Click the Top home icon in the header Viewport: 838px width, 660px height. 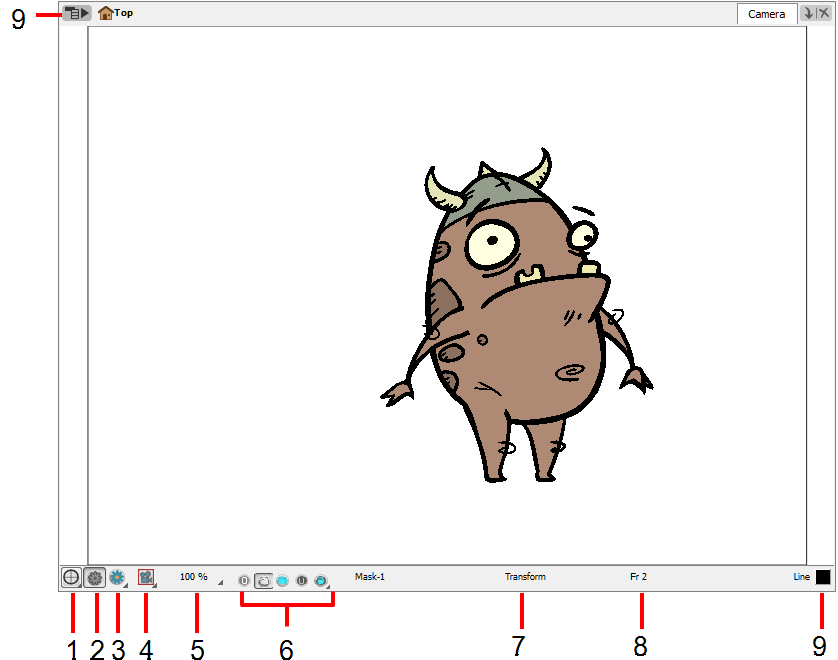click(x=105, y=13)
